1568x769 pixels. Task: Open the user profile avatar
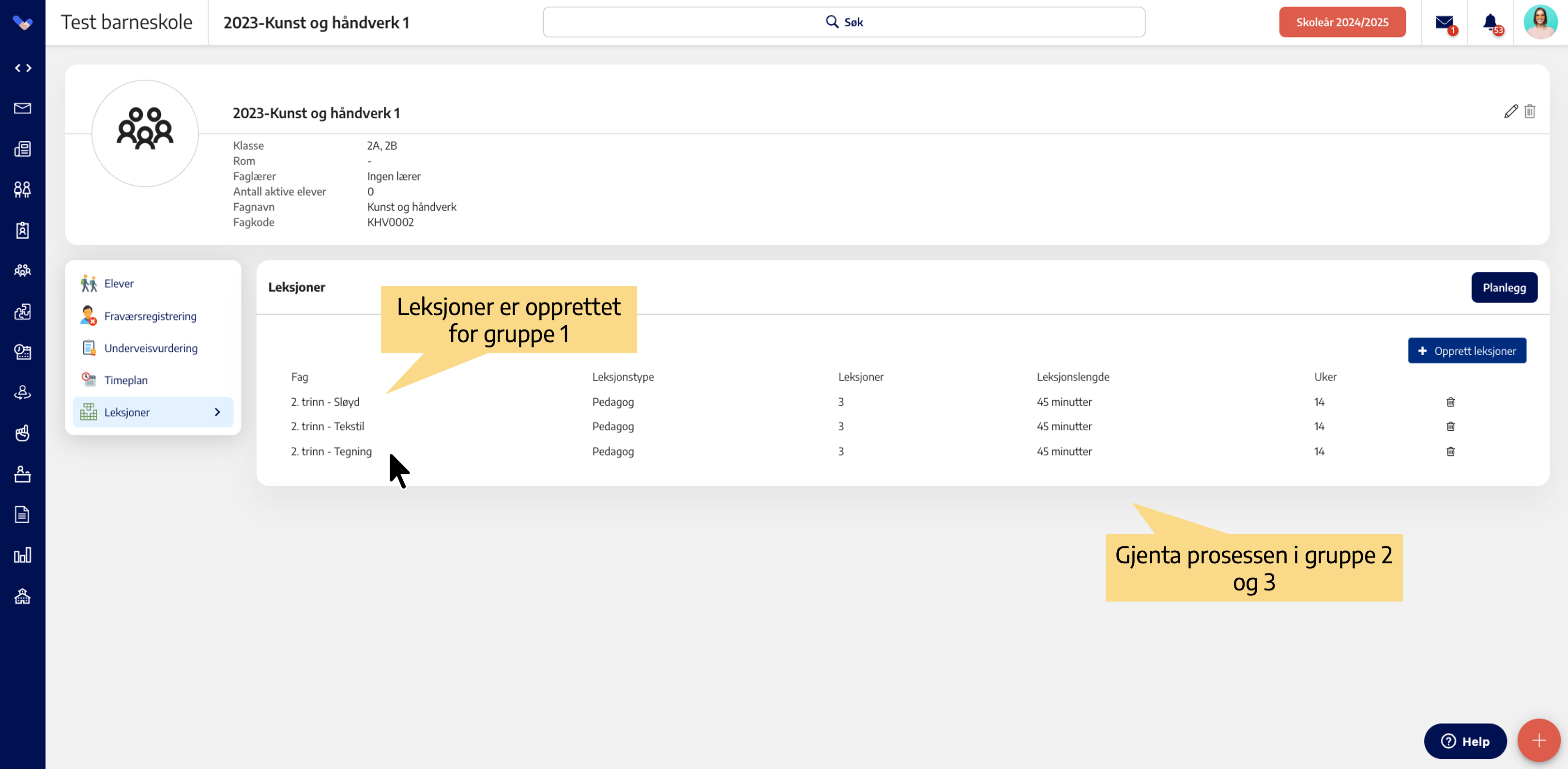pos(1540,22)
